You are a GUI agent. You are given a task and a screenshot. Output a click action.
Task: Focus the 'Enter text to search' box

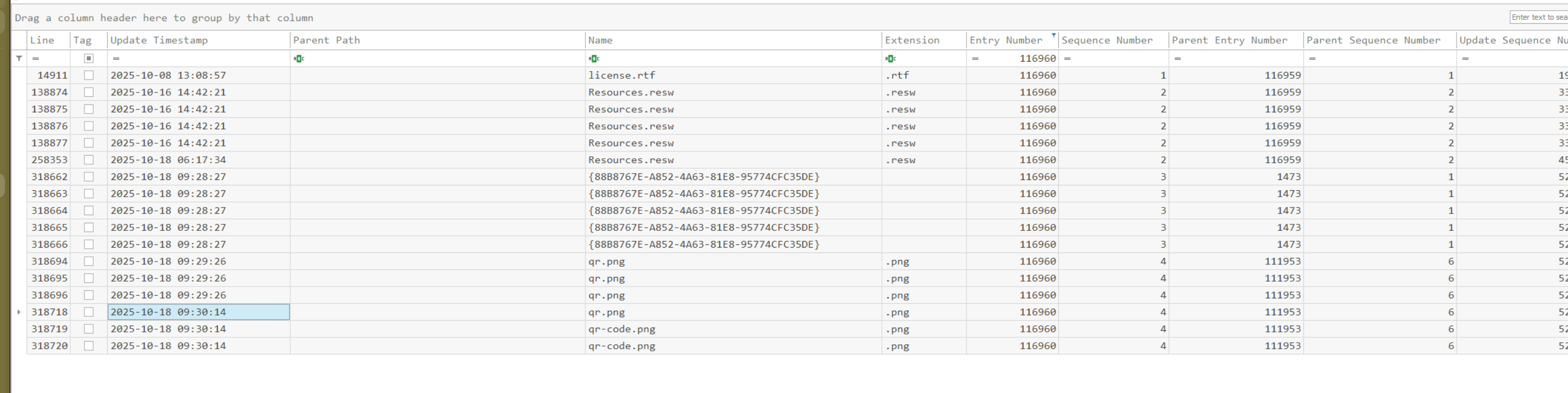click(x=1539, y=17)
